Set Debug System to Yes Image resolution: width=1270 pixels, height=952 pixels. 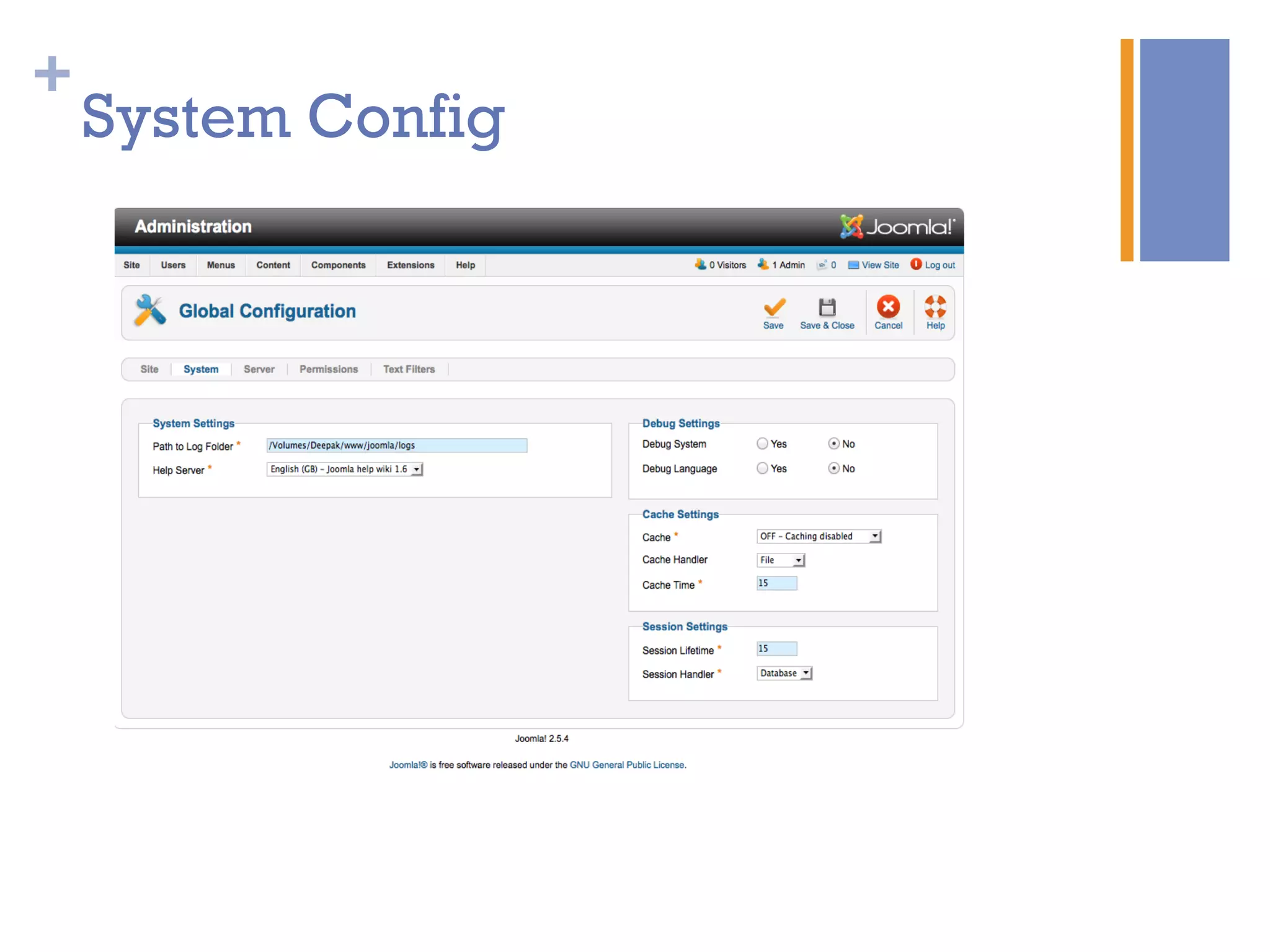tap(762, 444)
